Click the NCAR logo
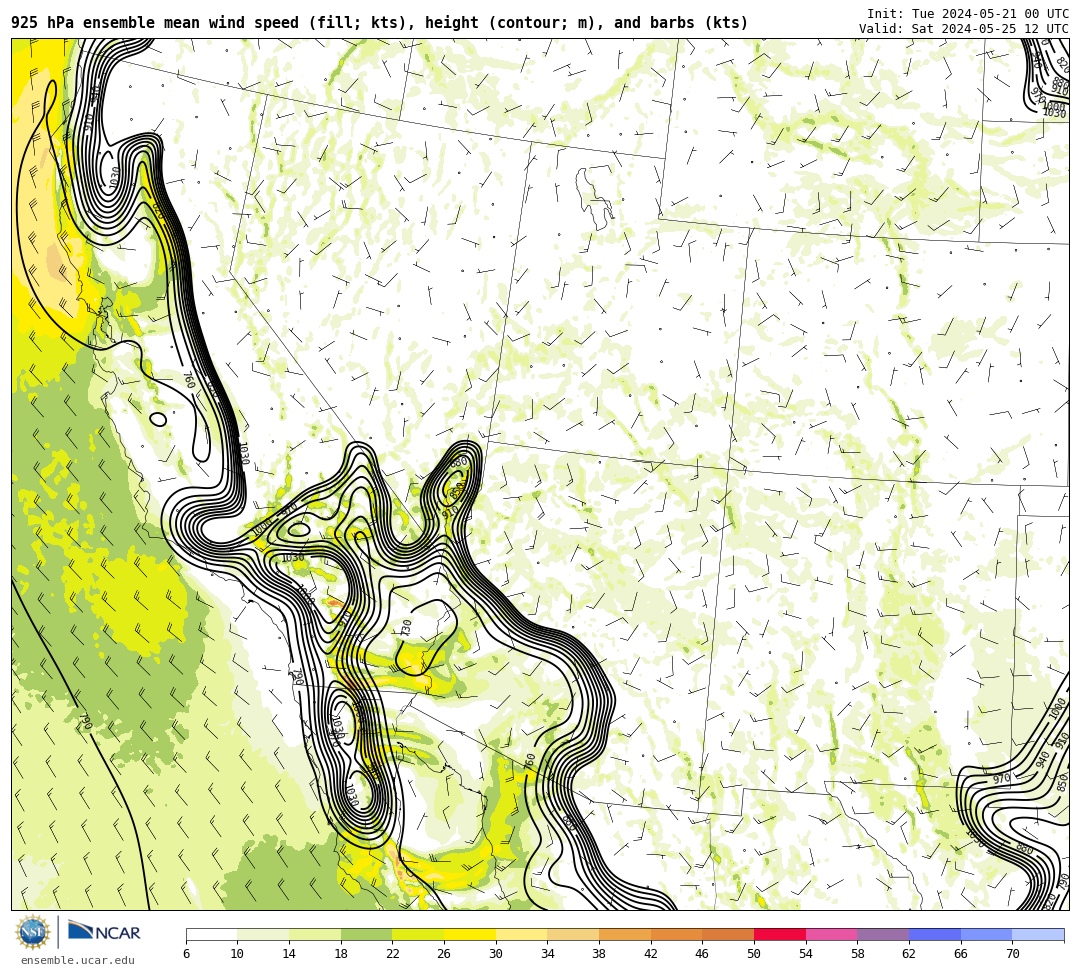The height and width of the screenshot is (973, 1080). click(104, 932)
